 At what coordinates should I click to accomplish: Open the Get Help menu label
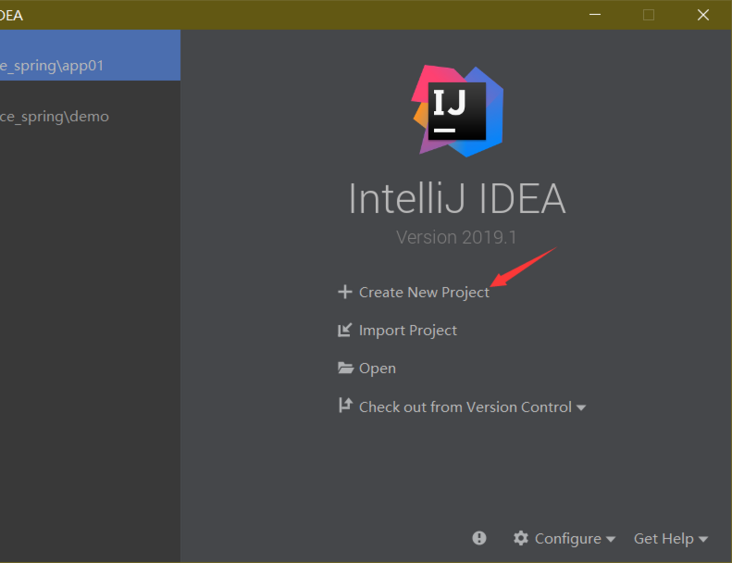663,538
